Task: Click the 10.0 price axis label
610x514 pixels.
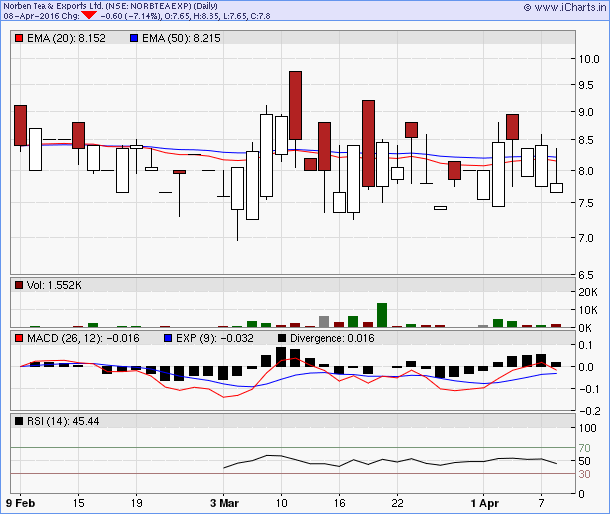Action: [589, 59]
